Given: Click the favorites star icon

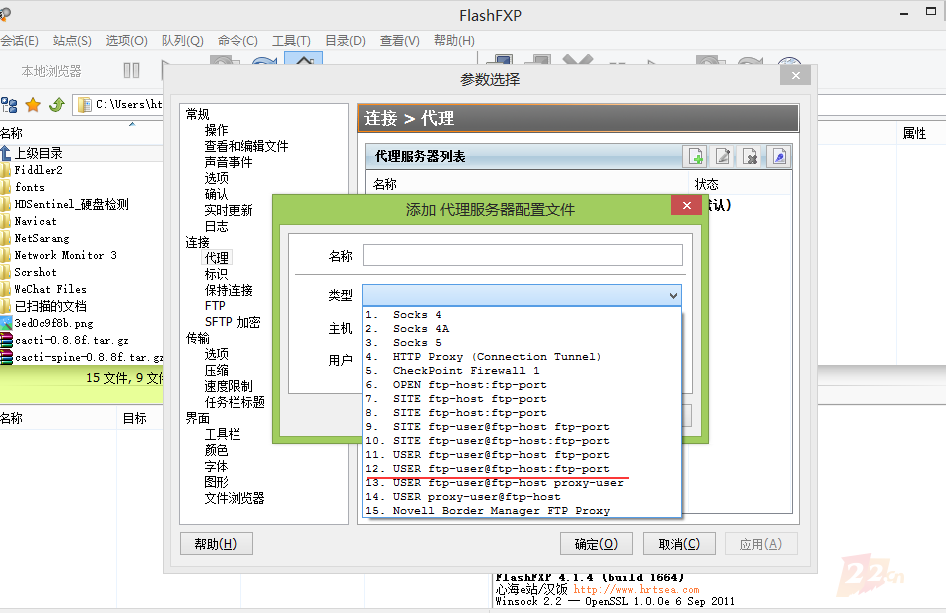Looking at the screenshot, I should pyautogui.click(x=33, y=105).
